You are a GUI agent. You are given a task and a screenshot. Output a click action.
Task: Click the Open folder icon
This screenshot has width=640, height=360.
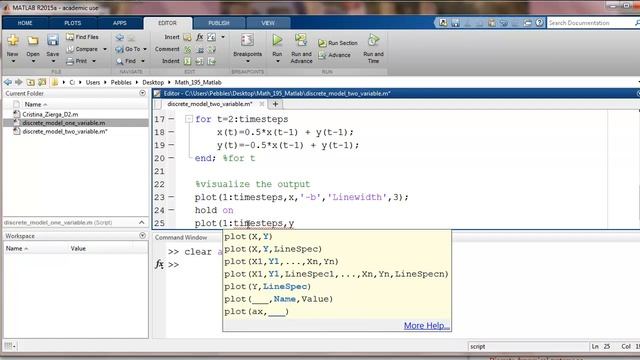(33, 40)
